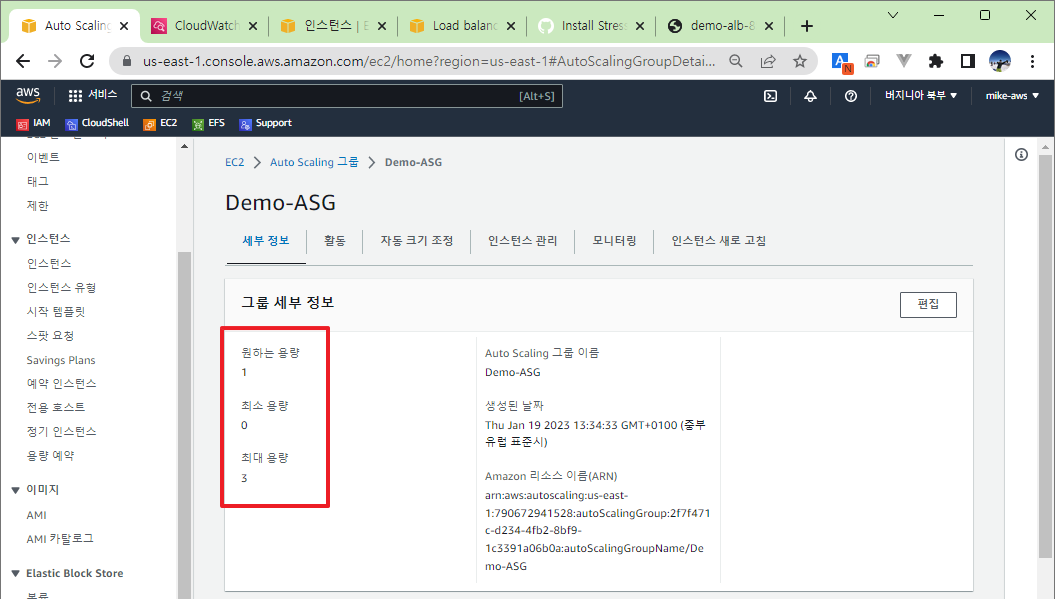
Task: Switch to the 활동 tab
Action: coord(334,241)
